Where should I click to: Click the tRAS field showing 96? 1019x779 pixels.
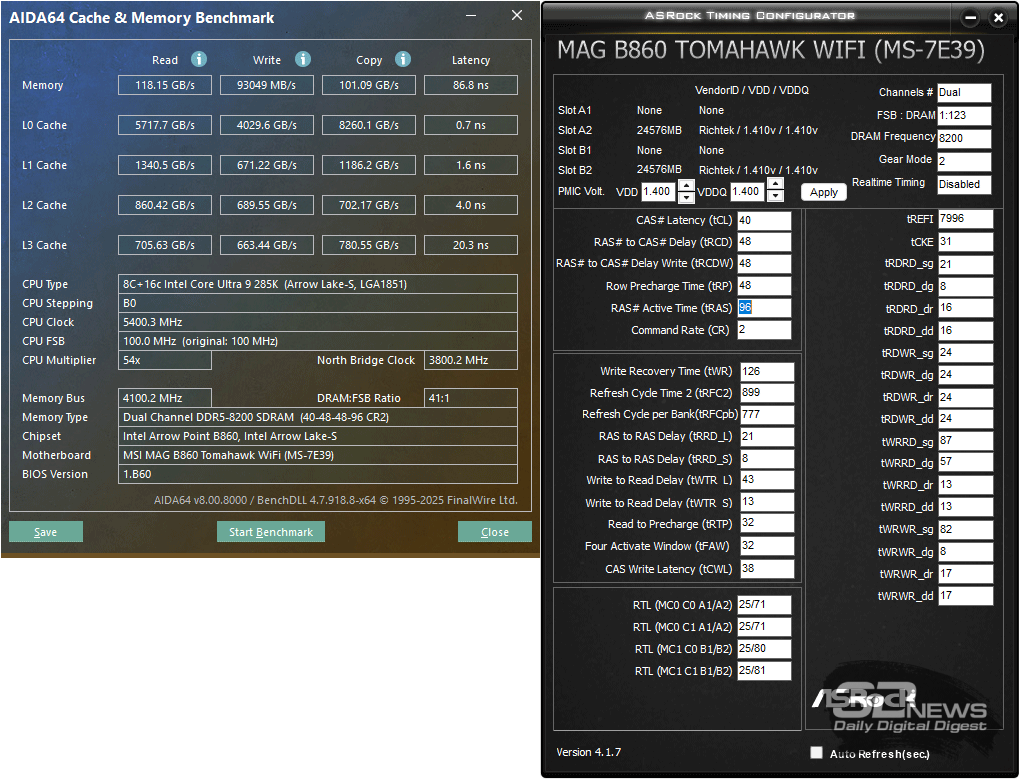(764, 308)
